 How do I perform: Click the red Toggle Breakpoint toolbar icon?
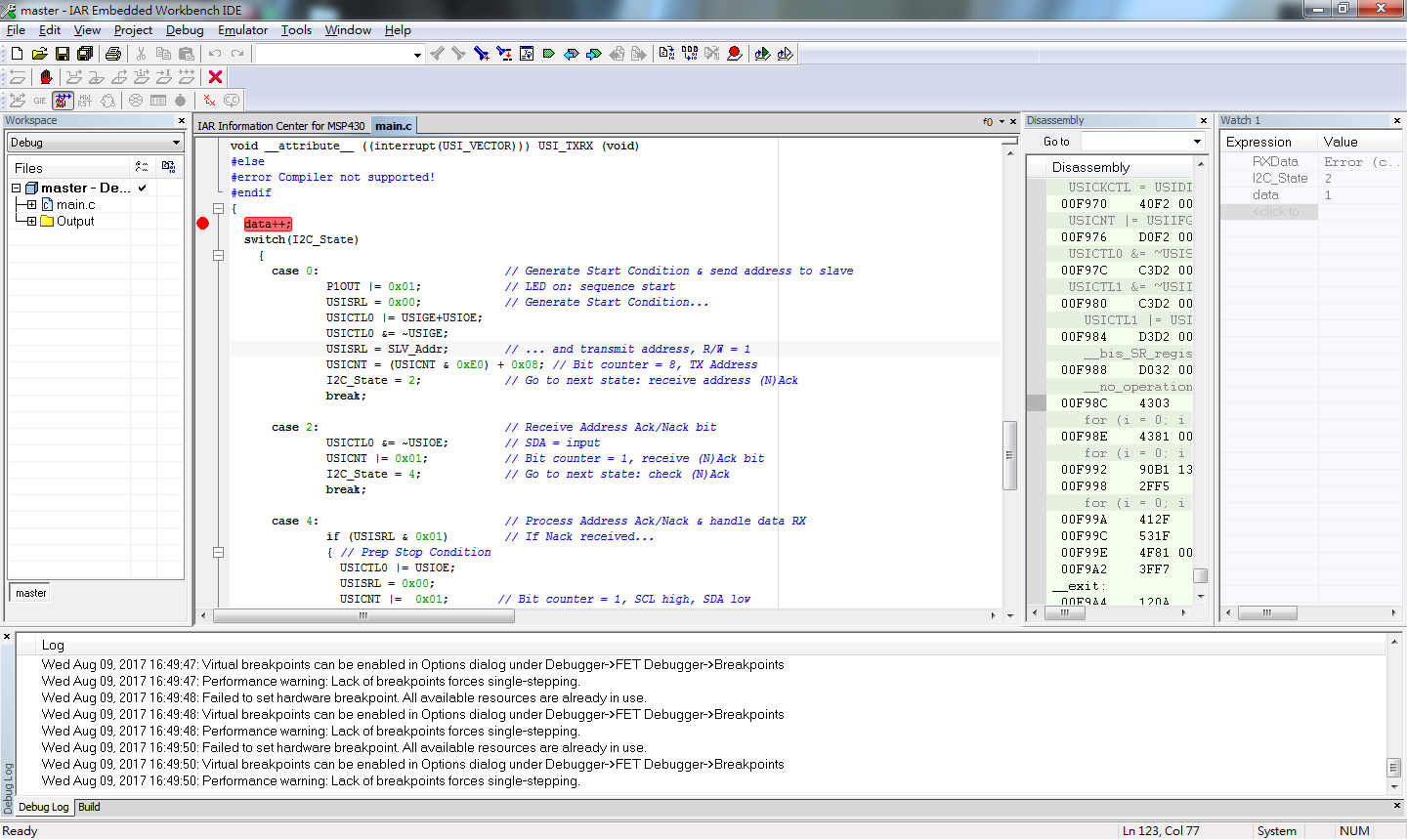[x=735, y=54]
